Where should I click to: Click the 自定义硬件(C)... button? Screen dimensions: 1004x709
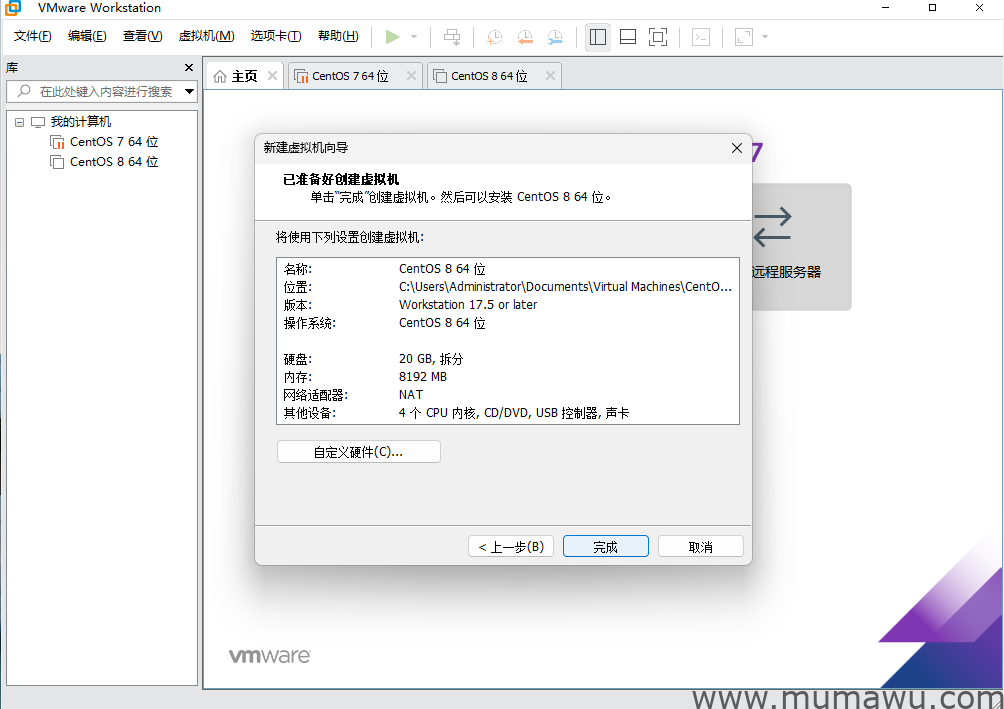click(358, 452)
